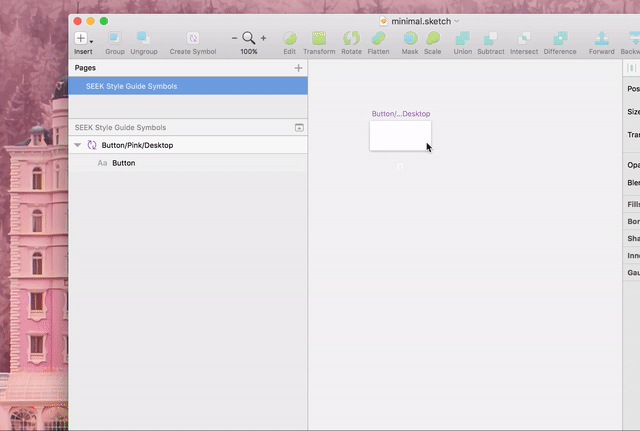Select the SEEK Style Guide Symbols page
640x431 pixels.
tap(188, 86)
